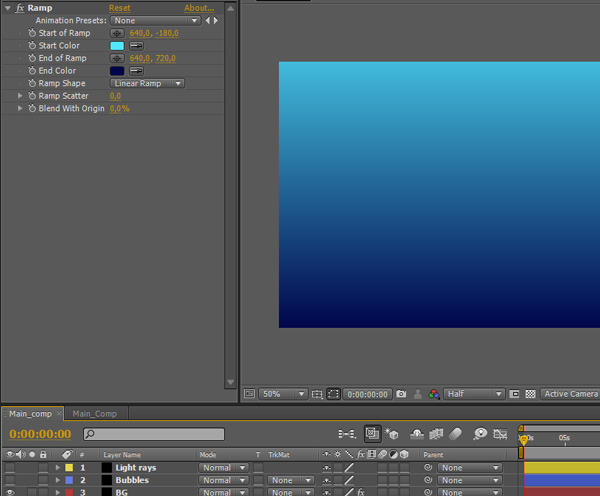Open the End Color swatch
This screenshot has width=600, height=496.
coord(117,71)
